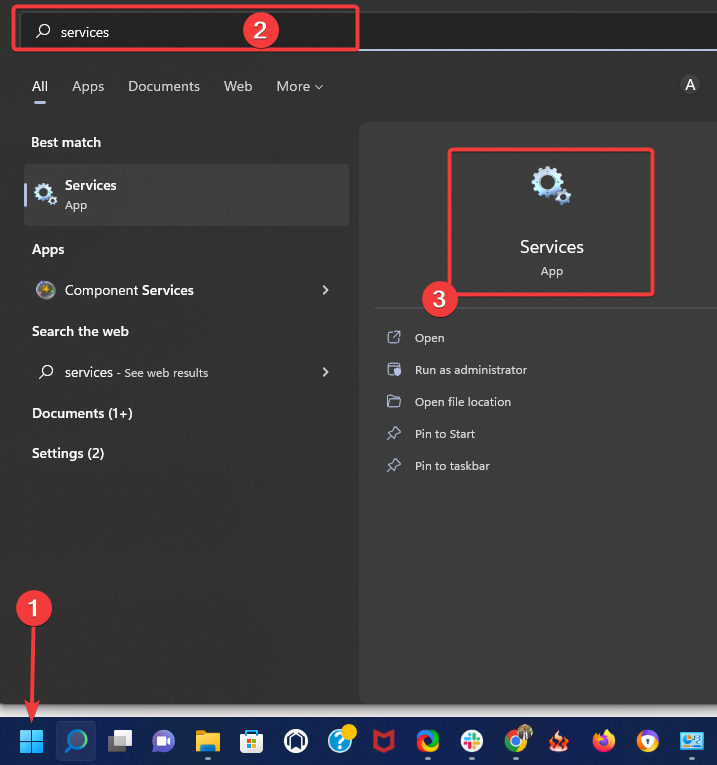Launch Microsoft Store from the taskbar
Viewport: 717px width, 765px height.
[251, 741]
